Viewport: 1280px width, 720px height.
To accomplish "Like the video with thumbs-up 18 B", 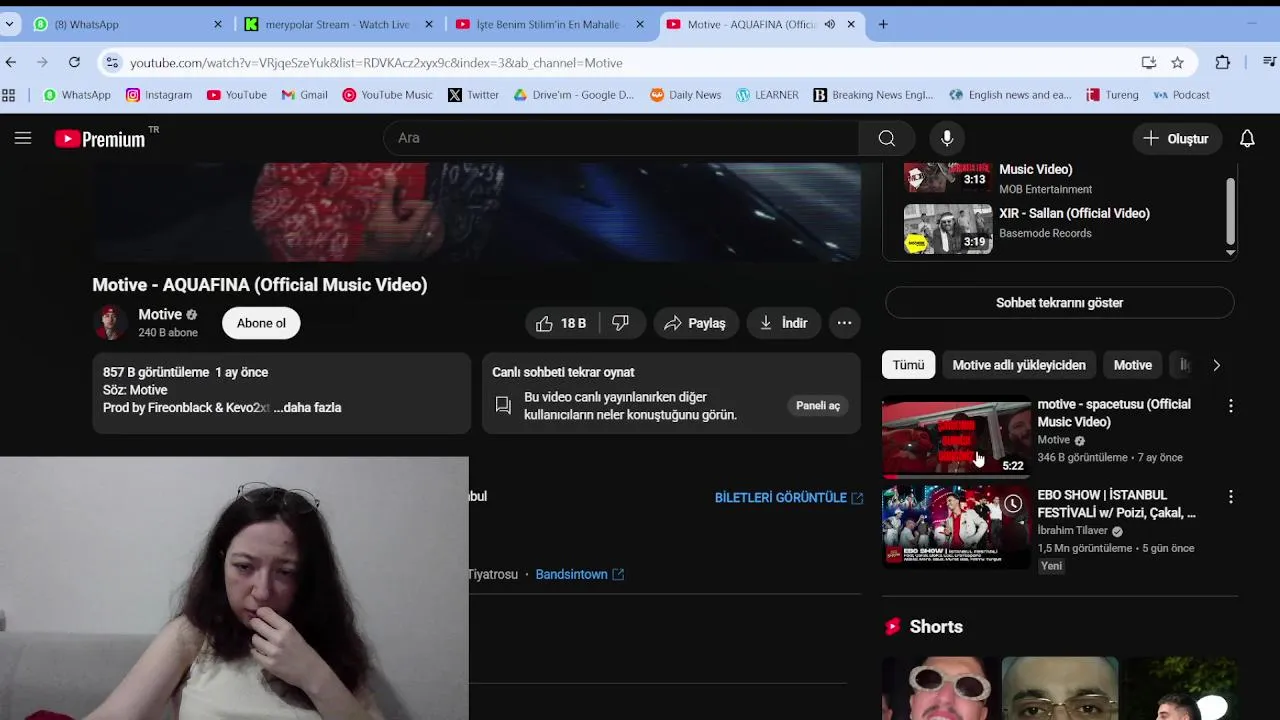I will (561, 323).
